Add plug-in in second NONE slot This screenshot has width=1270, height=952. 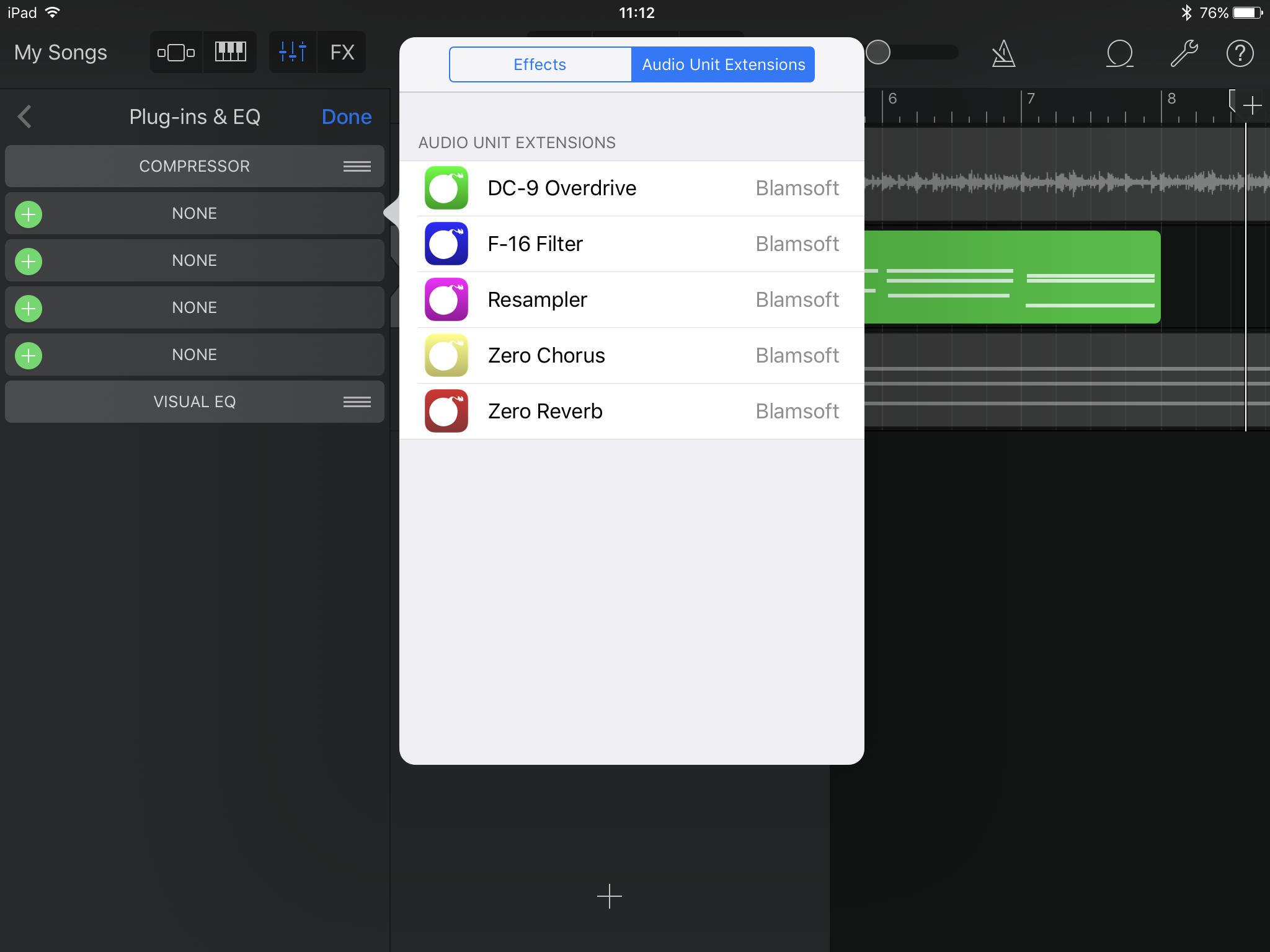pyautogui.click(x=29, y=262)
